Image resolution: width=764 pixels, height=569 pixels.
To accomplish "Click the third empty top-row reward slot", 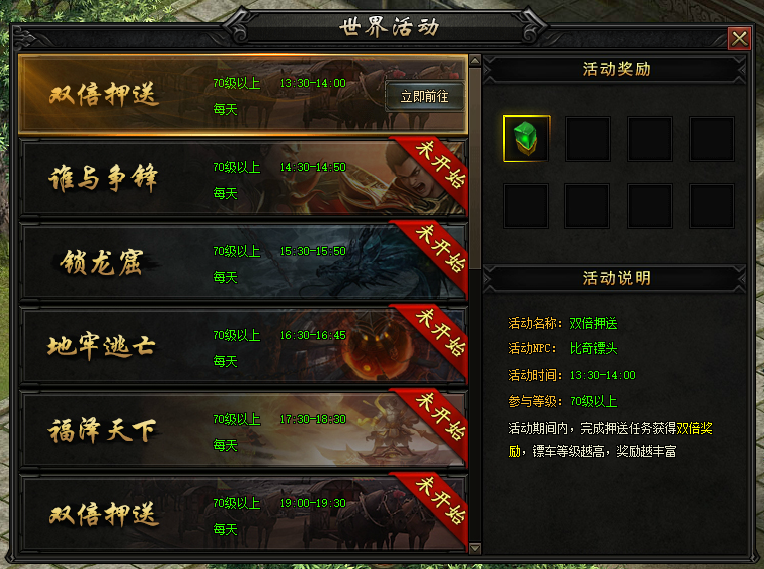I will click(650, 139).
